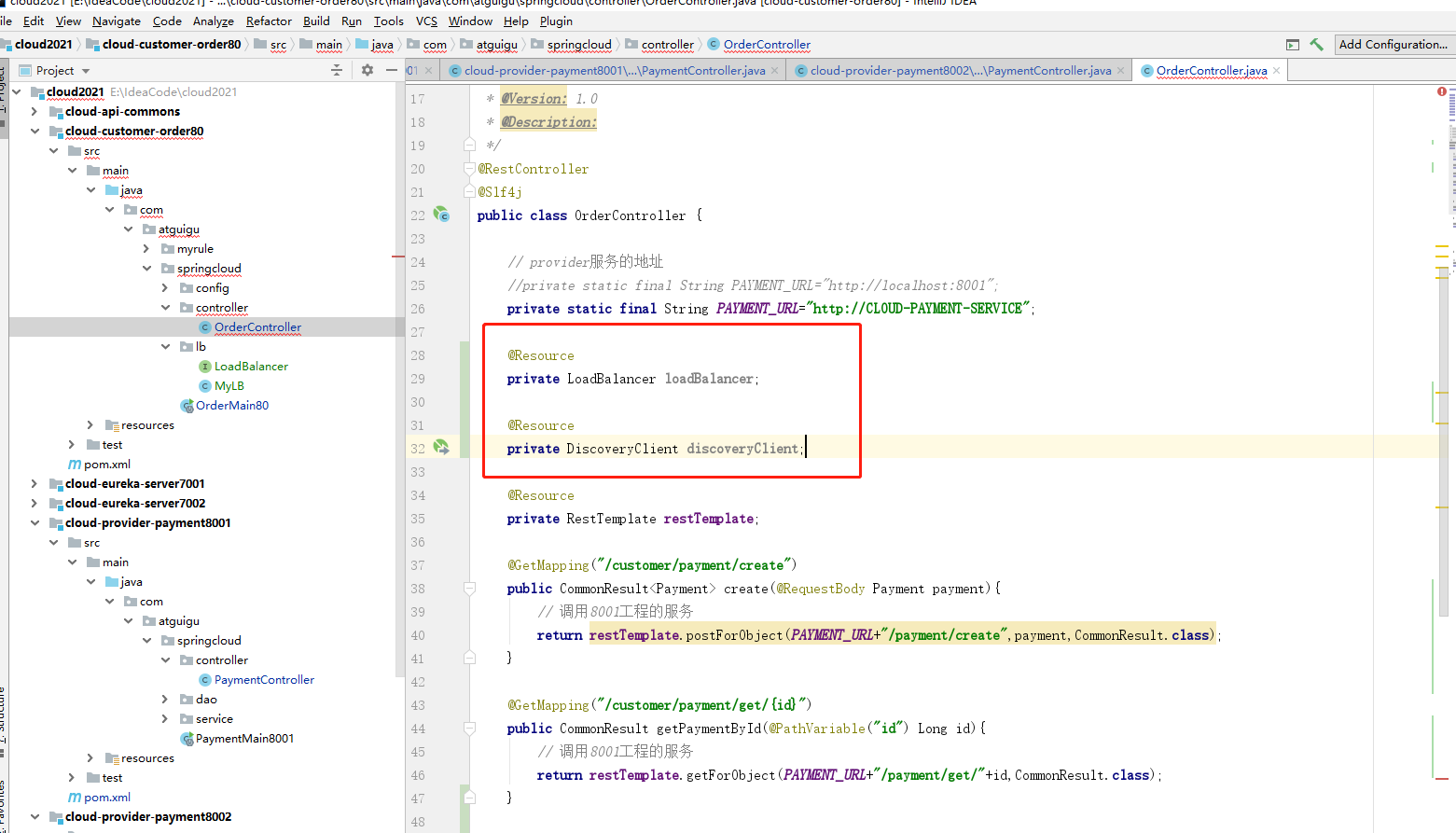Screen dimensions: 1456x833
Task: Close the OrderController.java tab
Action: tap(1277, 71)
